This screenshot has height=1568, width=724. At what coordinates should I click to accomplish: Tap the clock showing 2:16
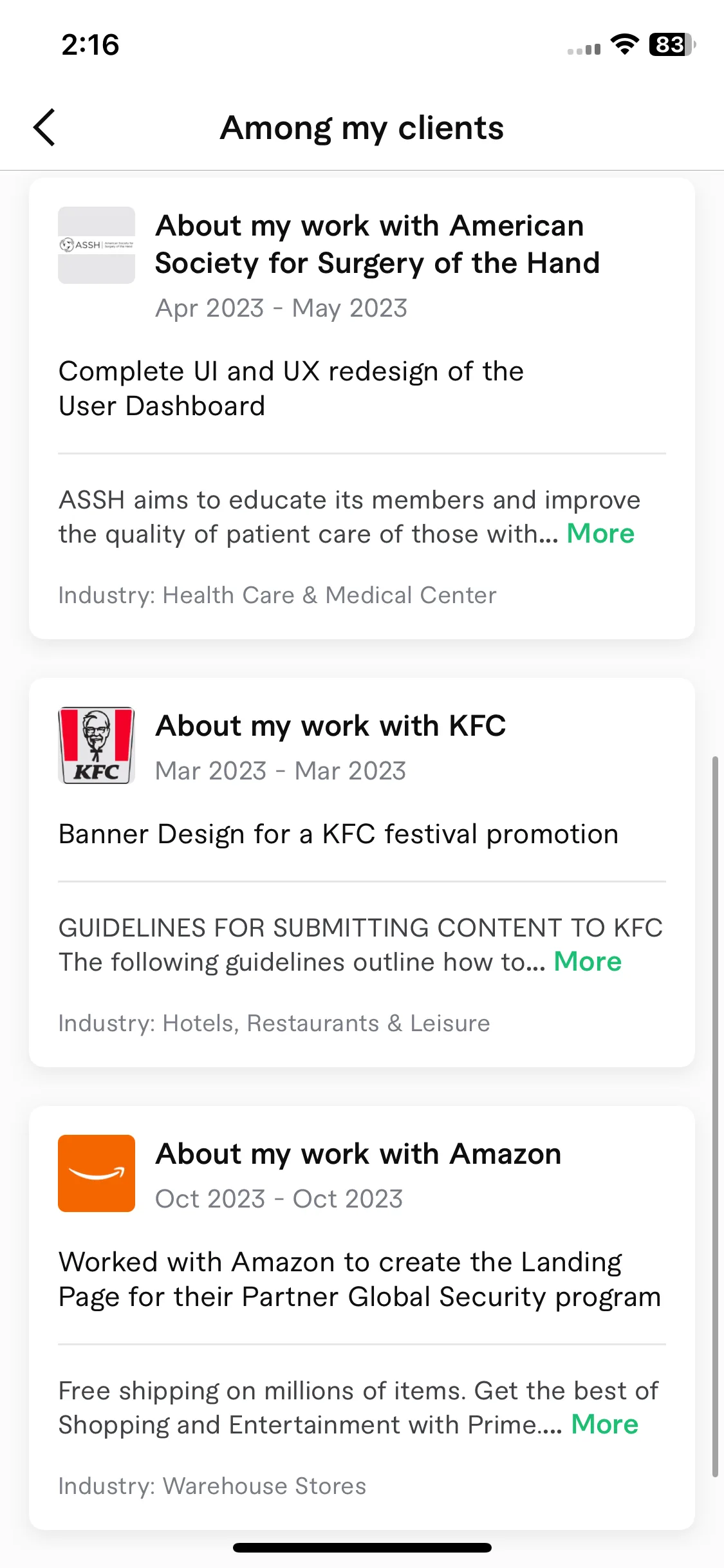click(x=90, y=45)
